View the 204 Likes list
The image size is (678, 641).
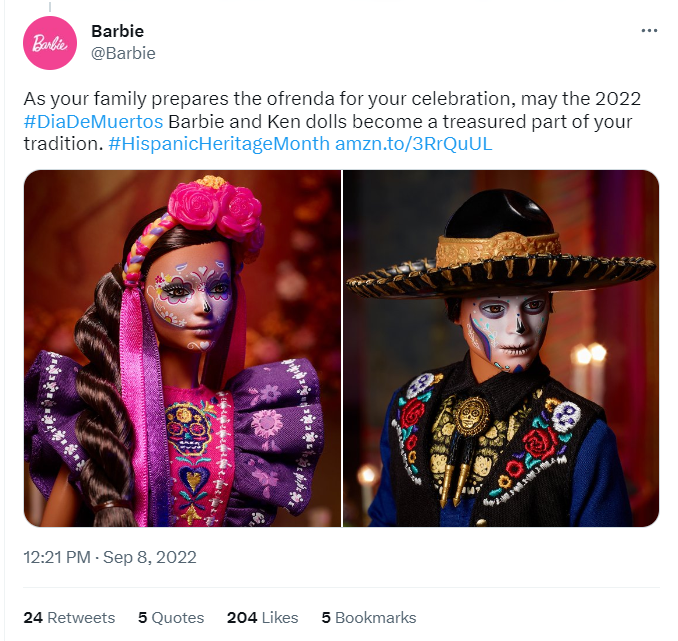[262, 618]
